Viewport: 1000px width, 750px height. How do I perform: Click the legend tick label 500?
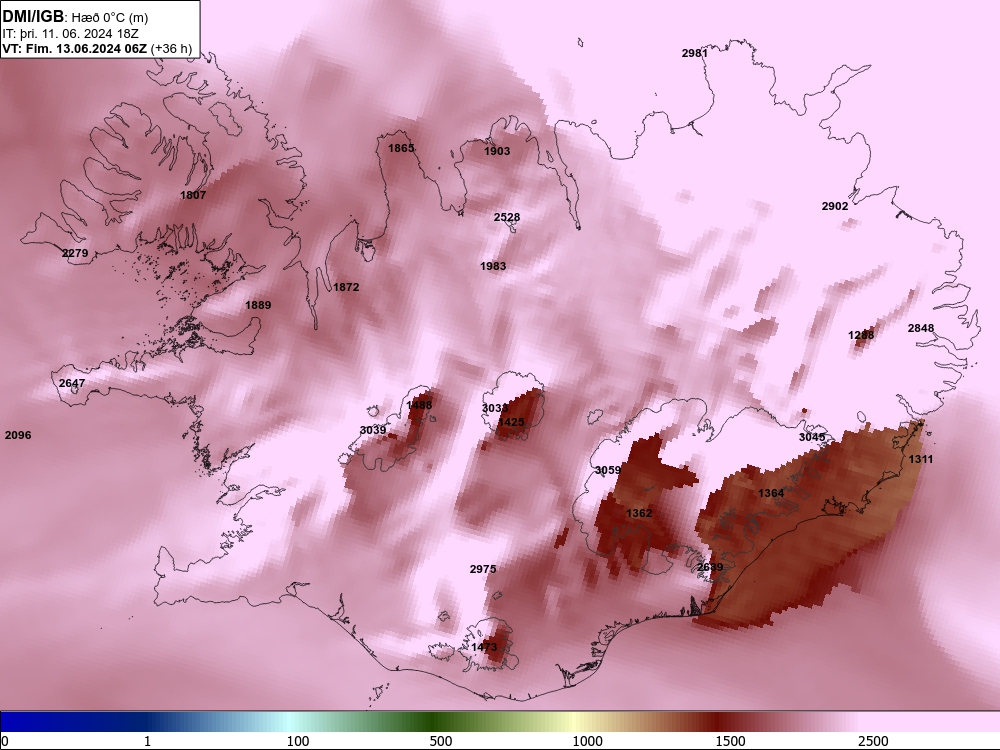point(441,741)
